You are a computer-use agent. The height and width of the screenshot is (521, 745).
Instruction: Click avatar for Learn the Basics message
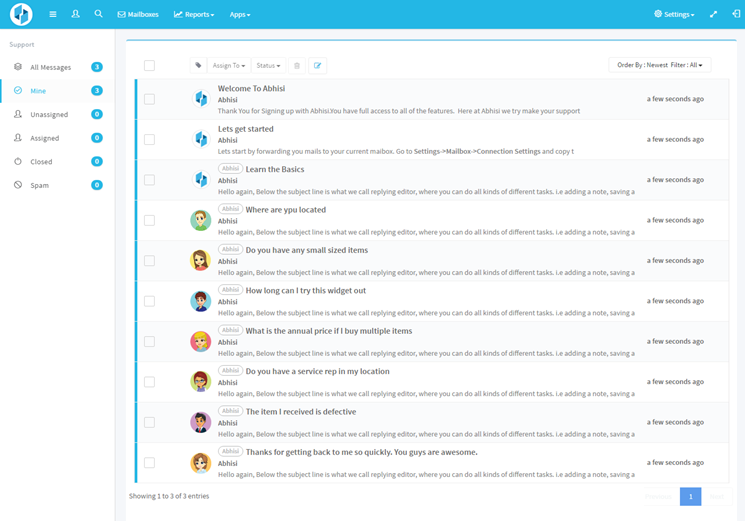point(201,180)
